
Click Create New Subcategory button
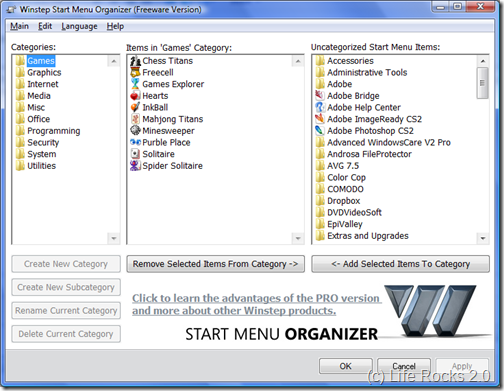coord(66,287)
